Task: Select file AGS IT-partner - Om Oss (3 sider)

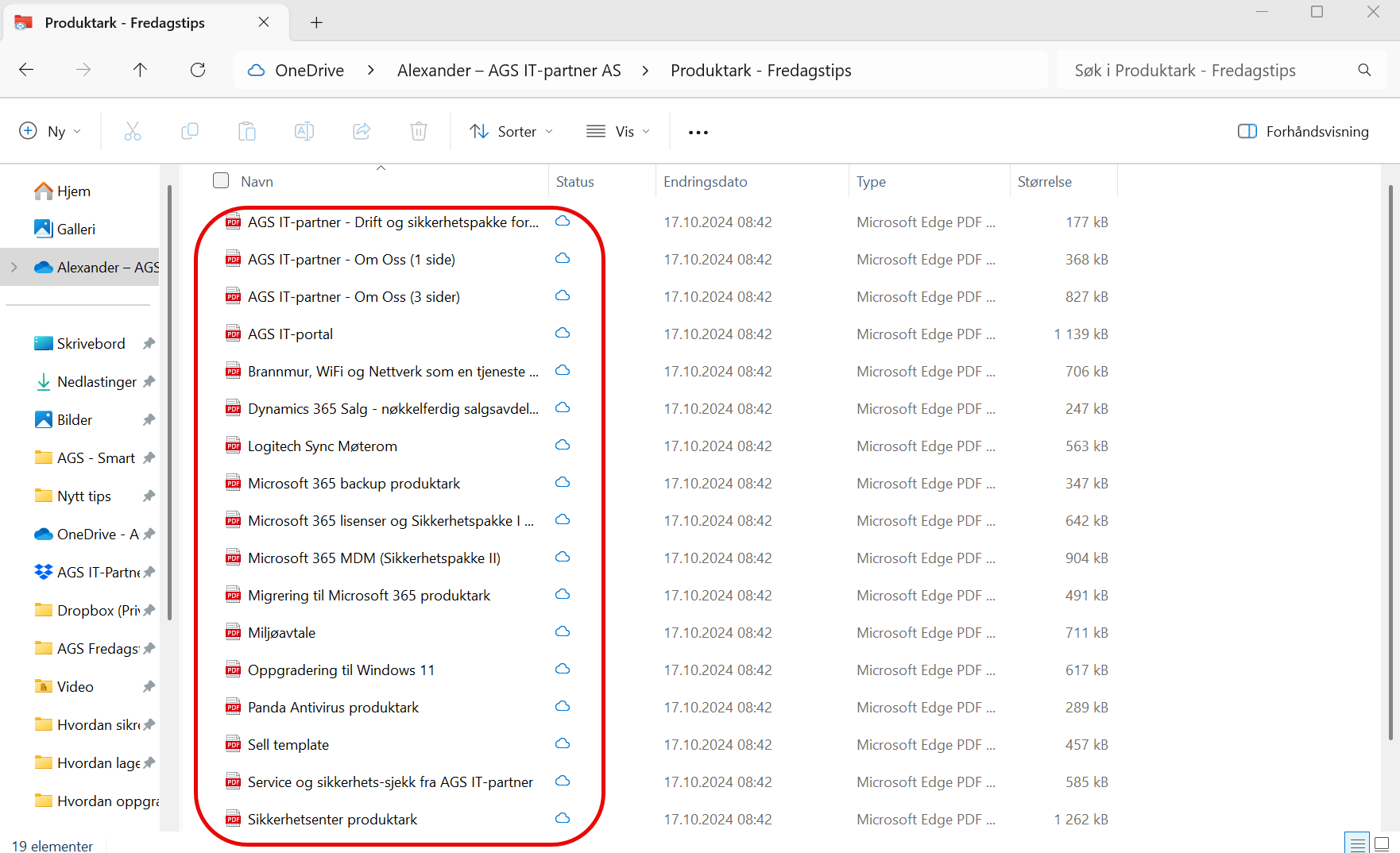Action: click(x=354, y=296)
